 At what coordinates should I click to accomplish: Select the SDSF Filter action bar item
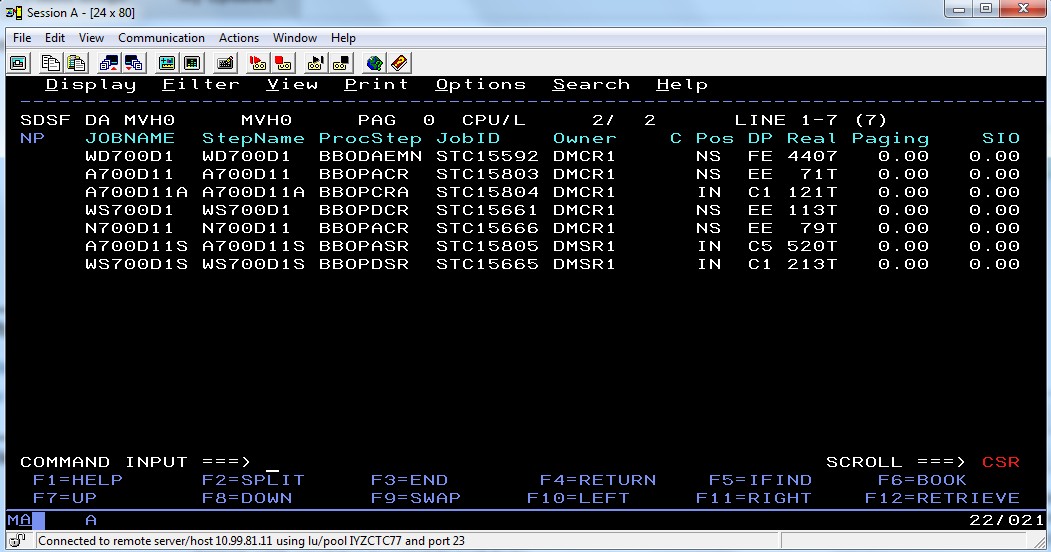tap(201, 84)
